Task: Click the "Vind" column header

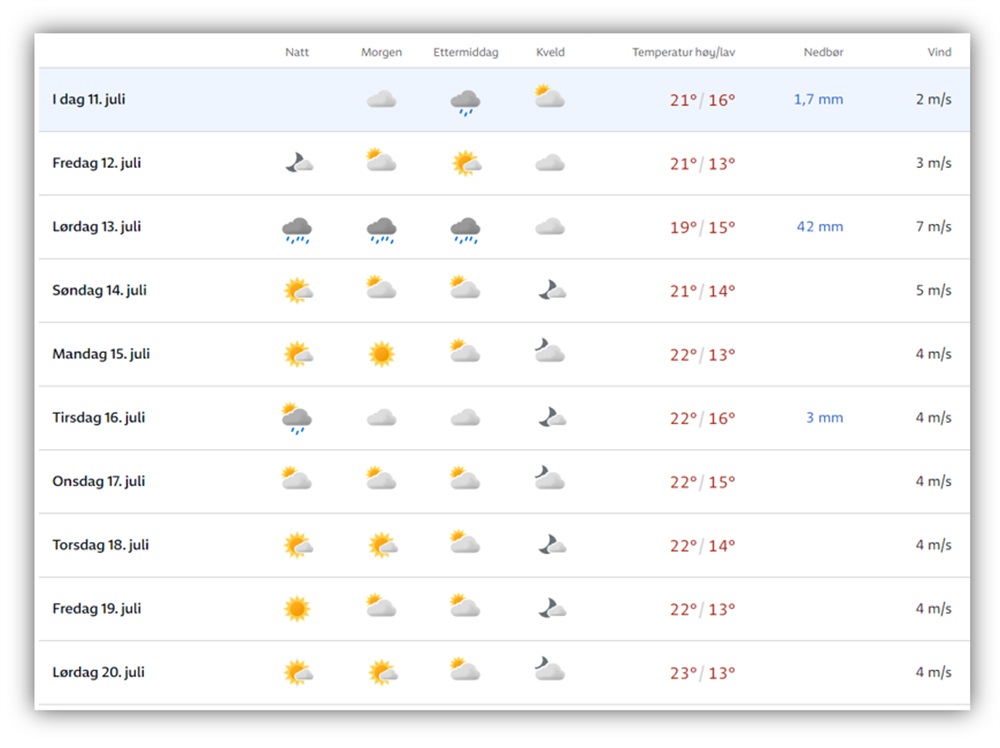Action: 939,52
